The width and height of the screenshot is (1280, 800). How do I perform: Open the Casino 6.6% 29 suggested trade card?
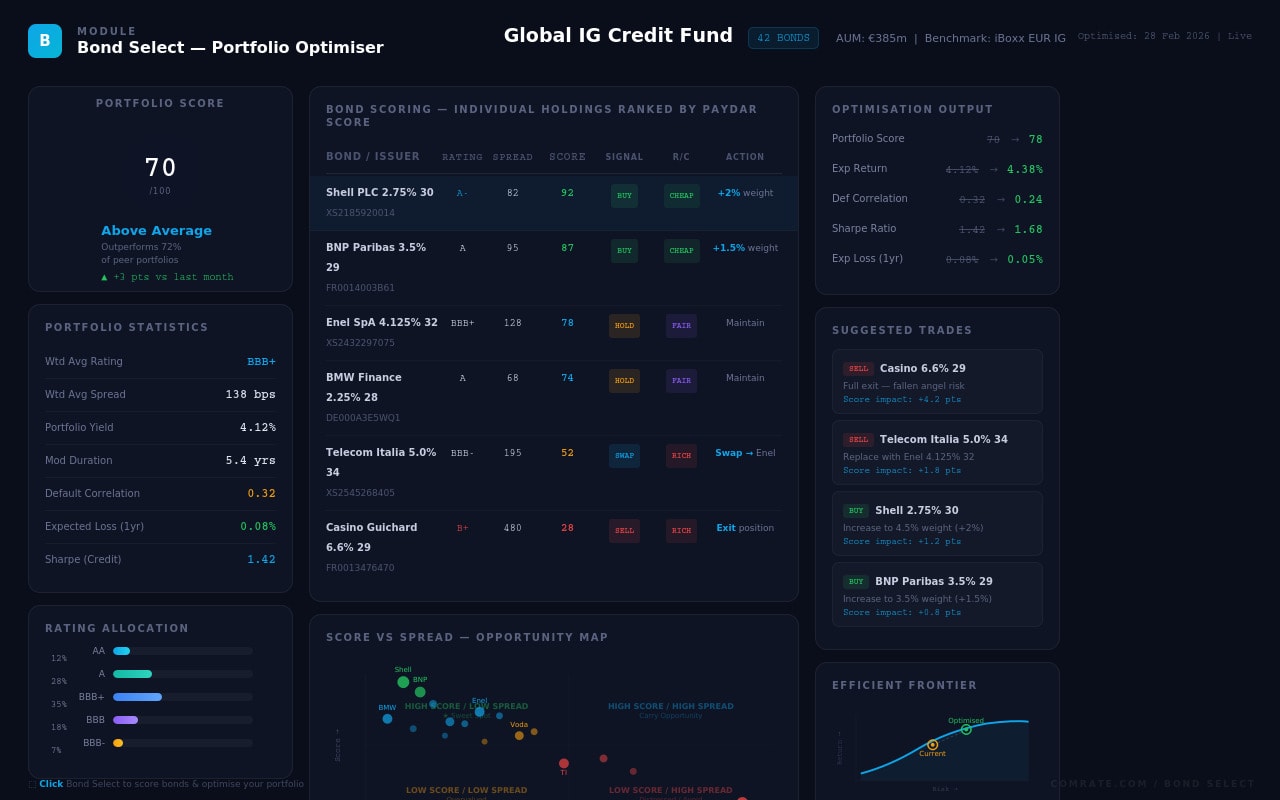(937, 382)
